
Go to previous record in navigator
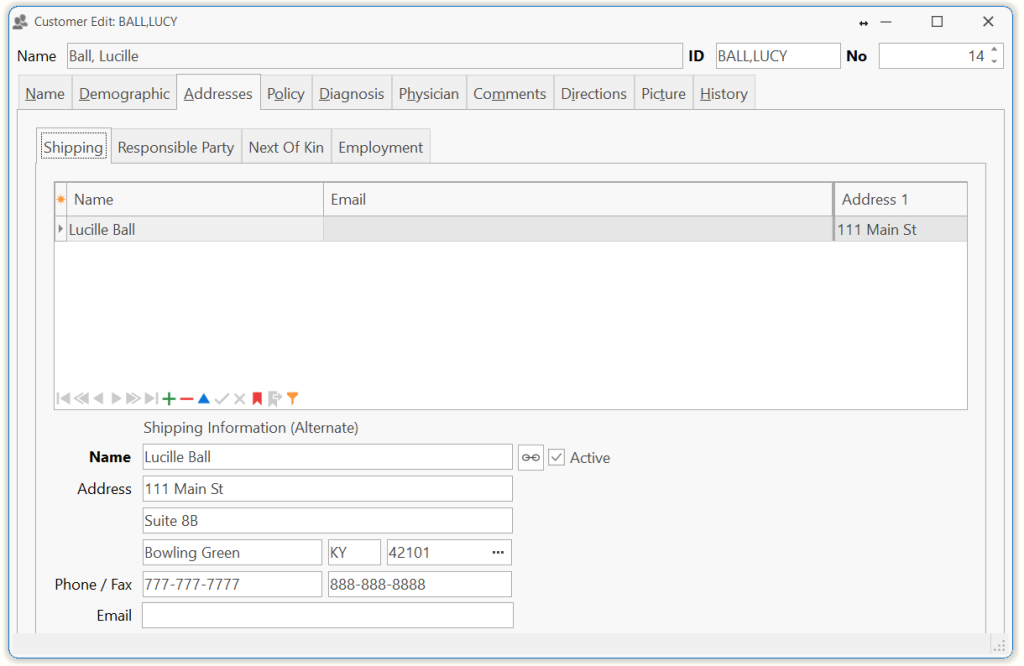[x=99, y=398]
